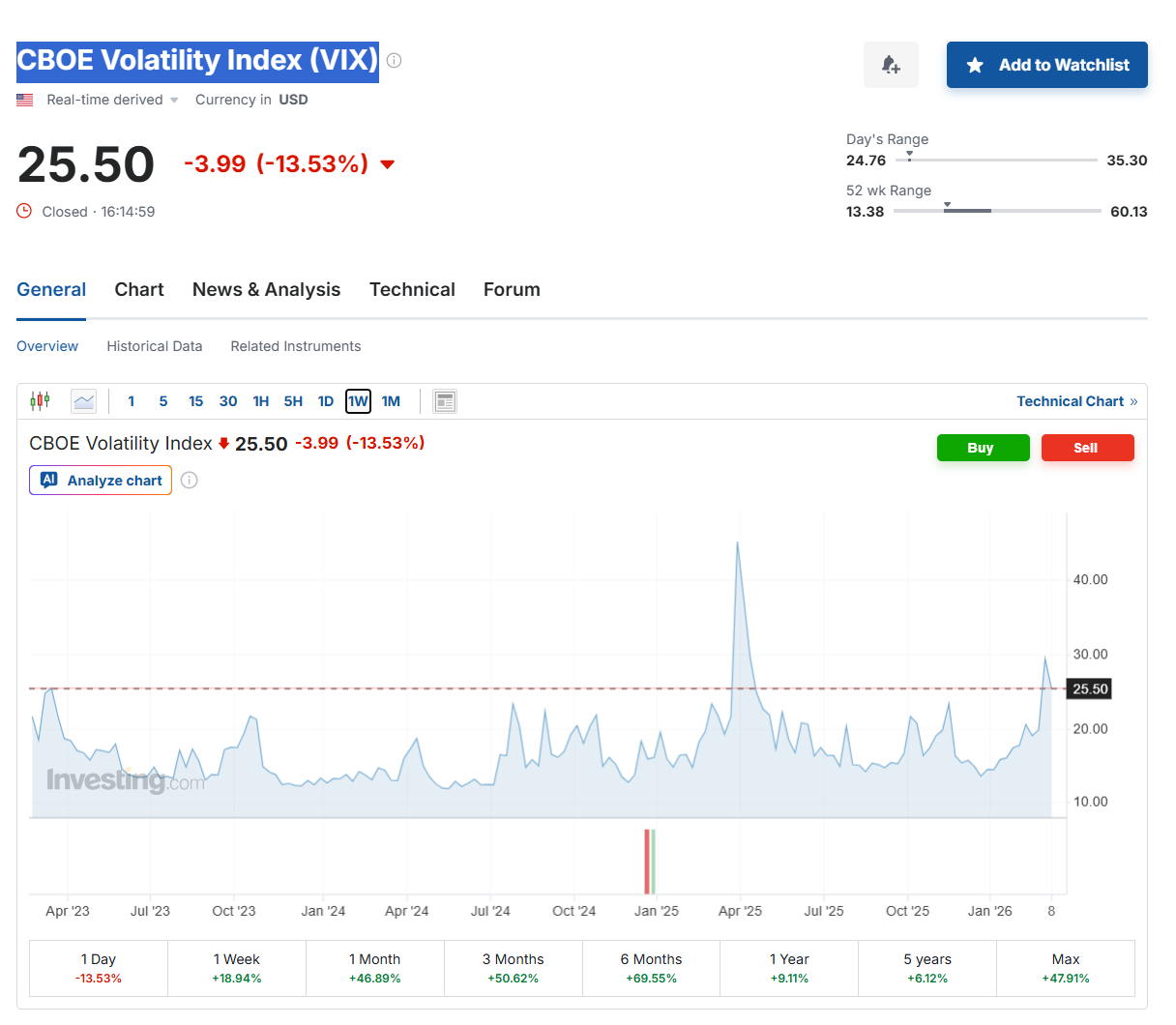This screenshot has width=1176, height=1025.
Task: Select the 1 Week performance period
Action: (237, 968)
